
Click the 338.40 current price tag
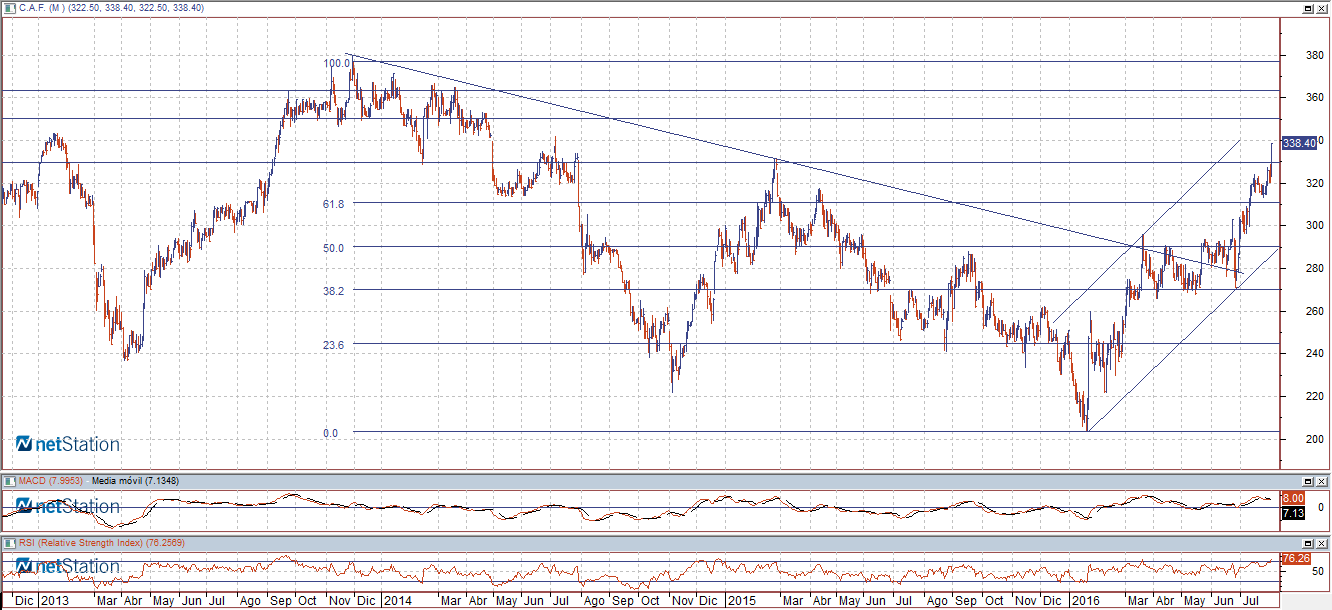click(1299, 143)
